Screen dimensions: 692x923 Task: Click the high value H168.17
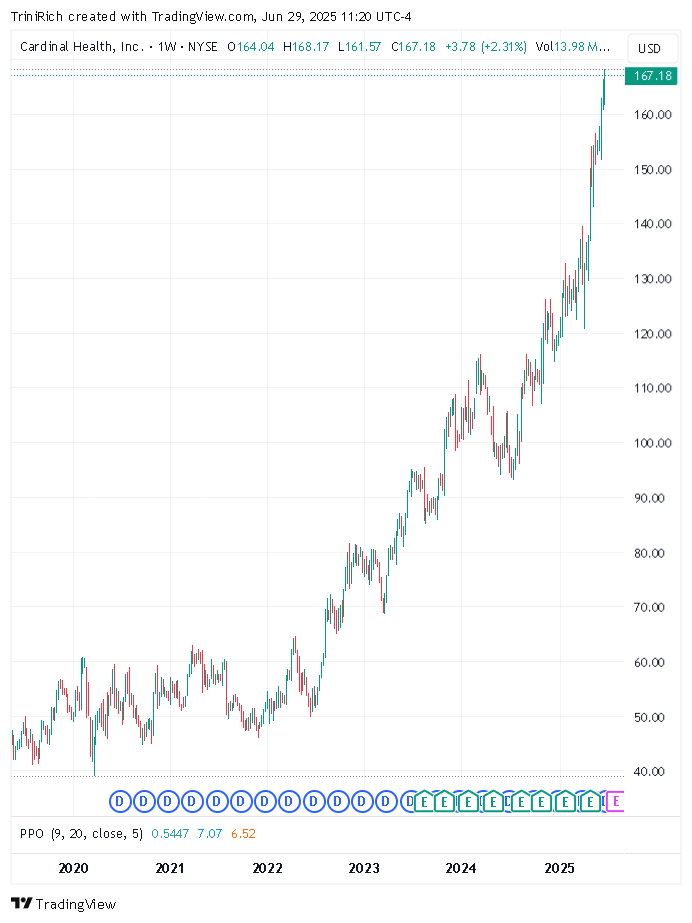coord(306,47)
